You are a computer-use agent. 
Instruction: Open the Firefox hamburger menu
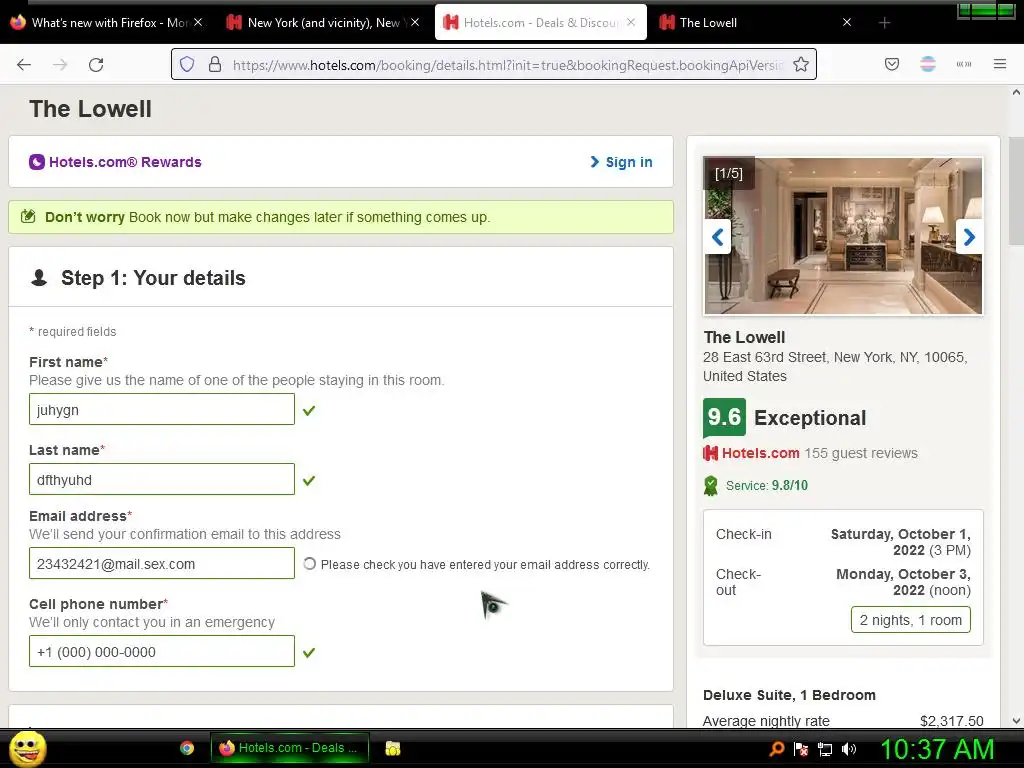[999, 64]
